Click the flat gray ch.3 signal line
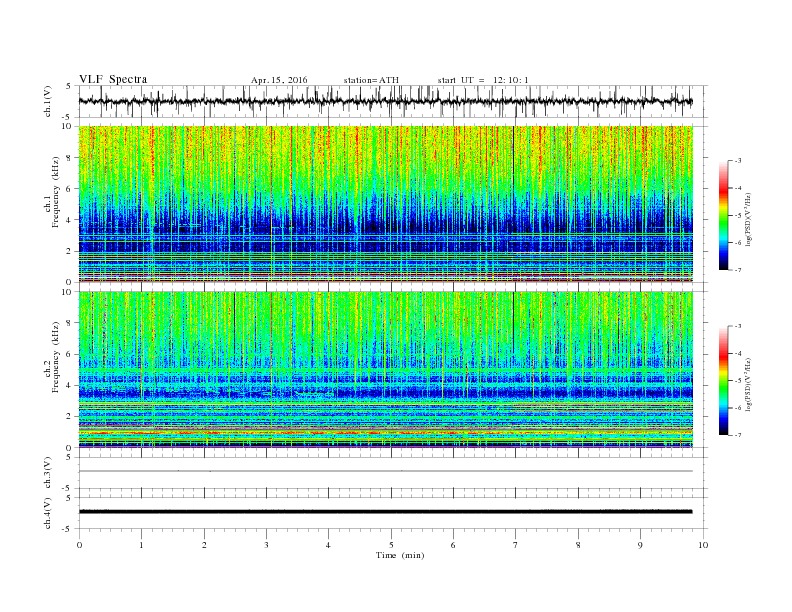792x612 pixels. coord(385,471)
